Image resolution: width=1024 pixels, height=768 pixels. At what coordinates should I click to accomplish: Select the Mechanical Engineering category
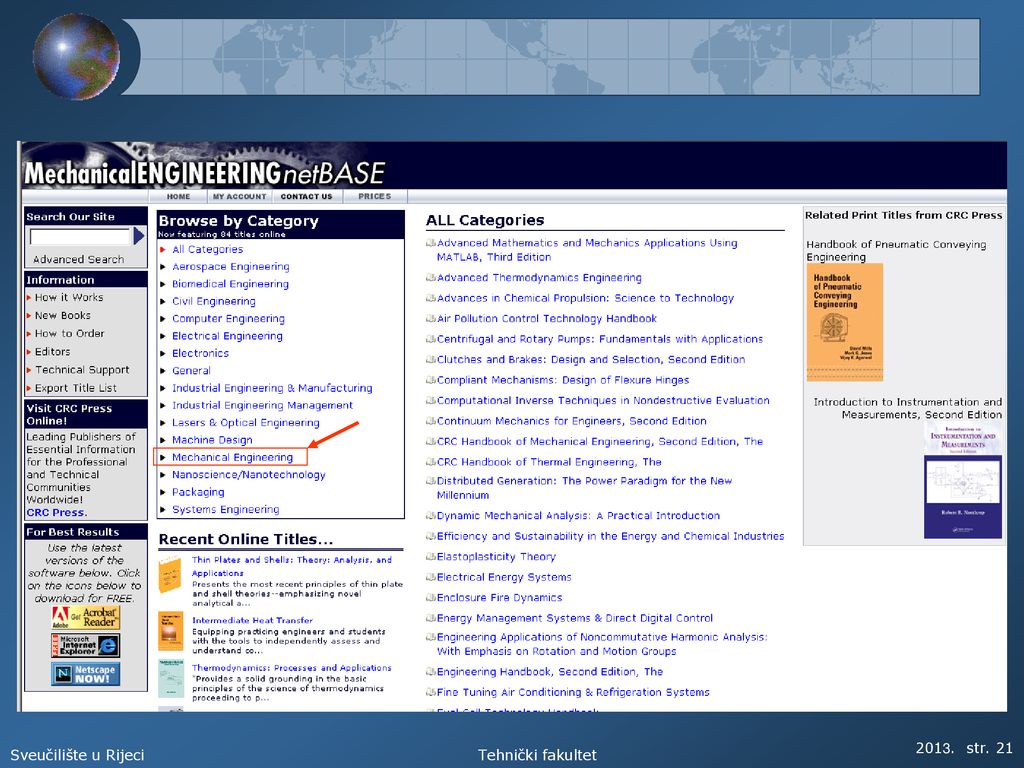click(232, 457)
